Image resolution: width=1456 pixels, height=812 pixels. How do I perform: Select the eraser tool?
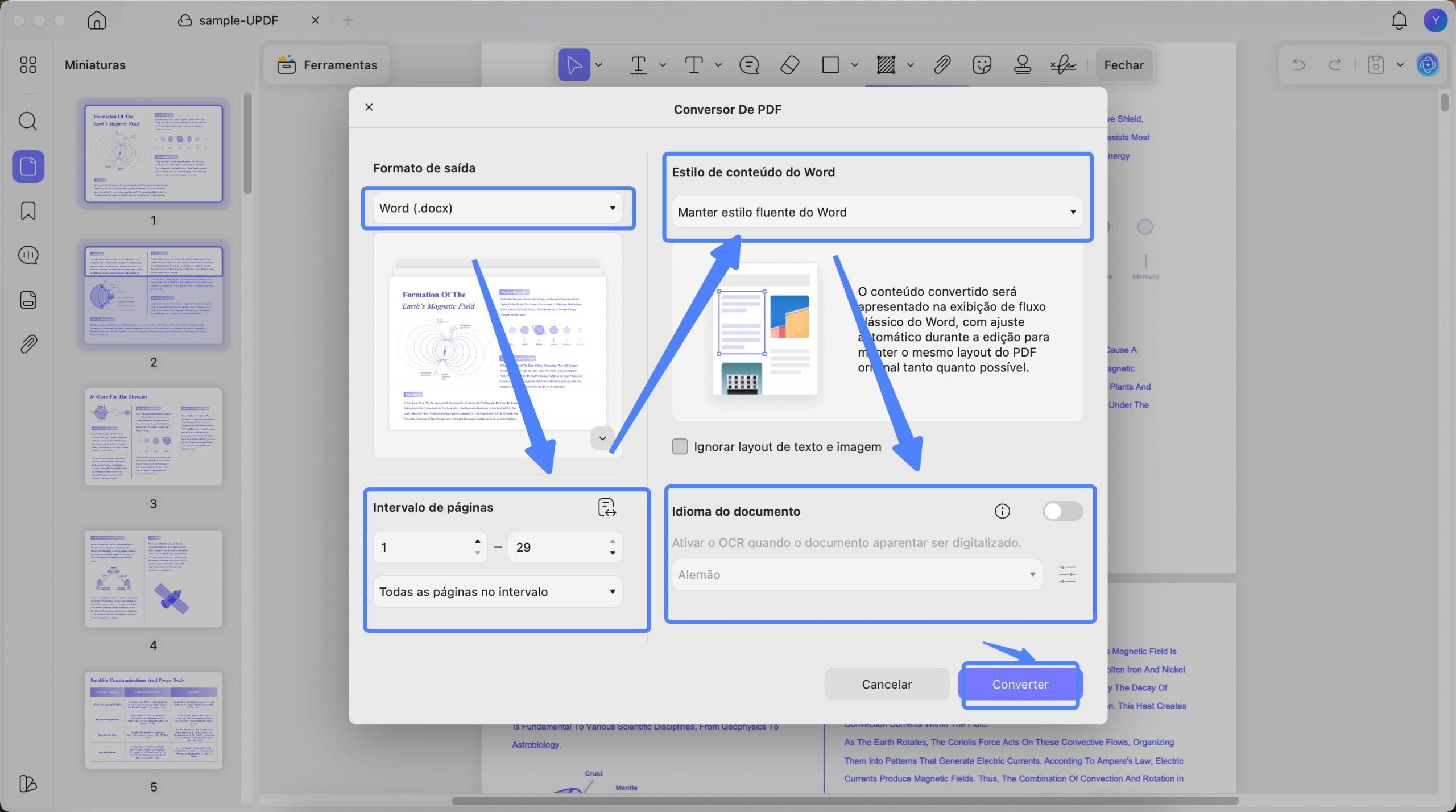(790, 65)
